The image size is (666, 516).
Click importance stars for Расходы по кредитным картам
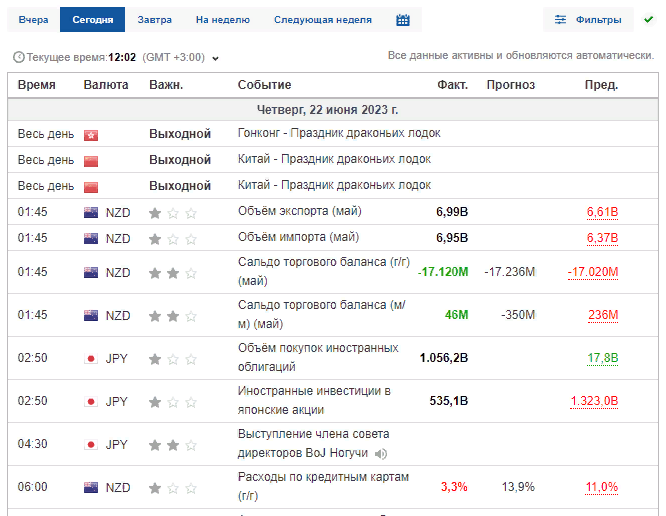click(x=172, y=488)
